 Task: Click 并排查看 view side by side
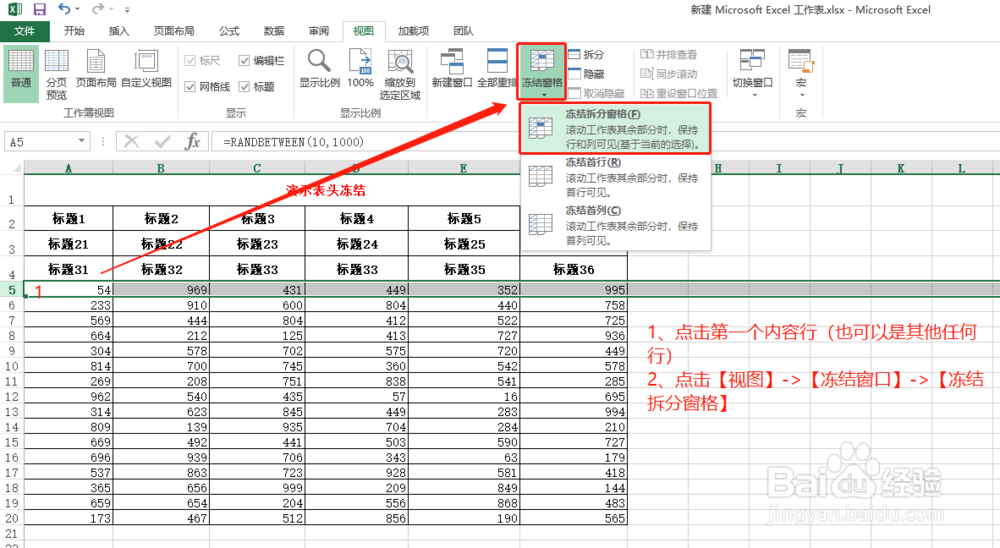coord(668,54)
